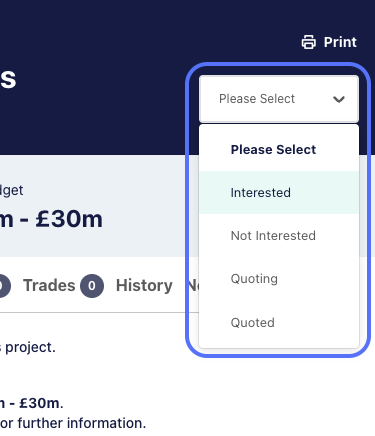The width and height of the screenshot is (375, 436).
Task: Choose Quoted in the status list
Action: [x=279, y=322]
